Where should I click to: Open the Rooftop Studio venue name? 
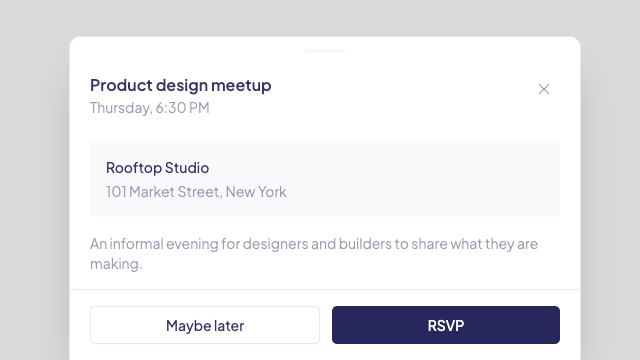[x=158, y=168]
